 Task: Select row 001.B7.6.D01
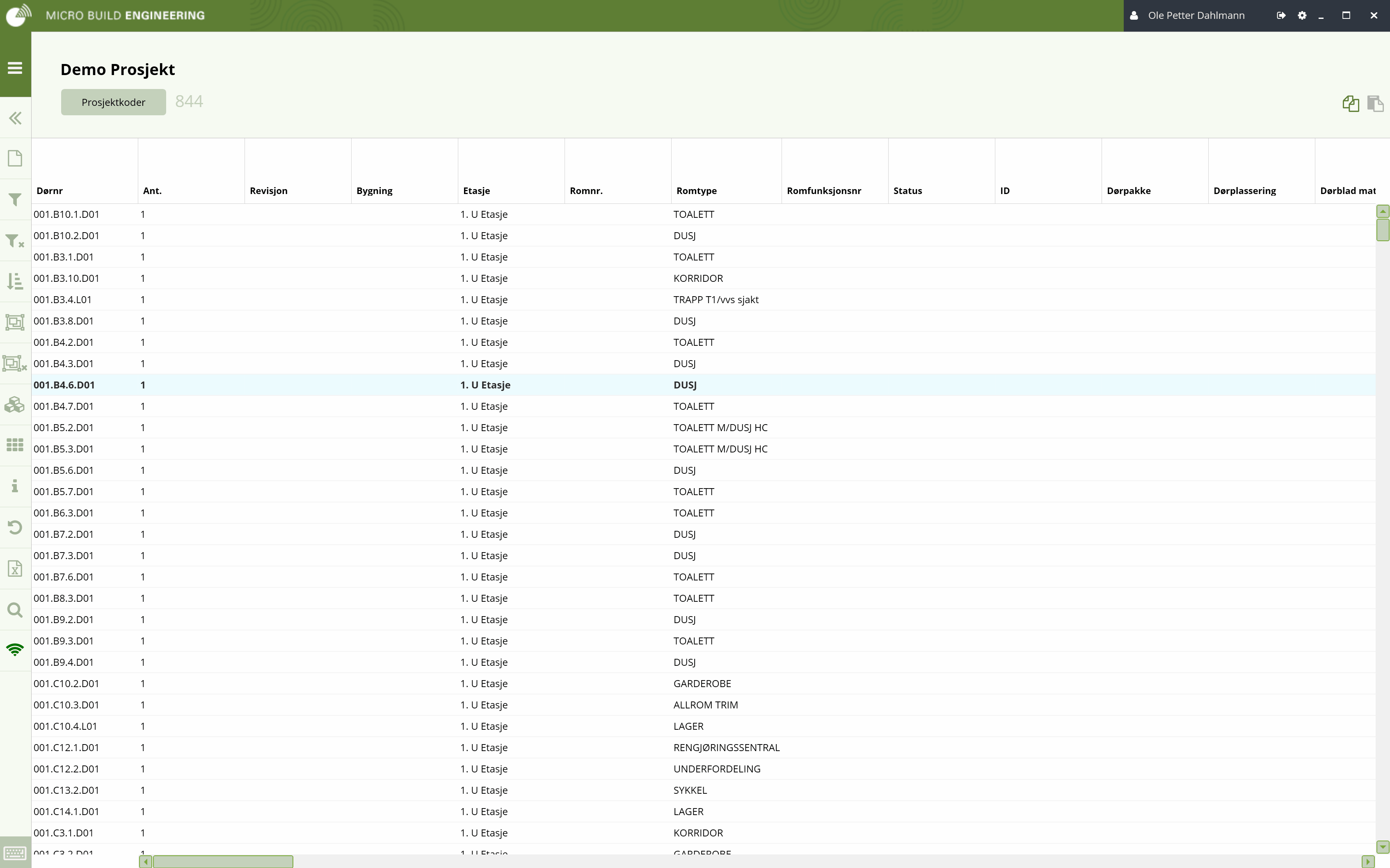pos(703,577)
